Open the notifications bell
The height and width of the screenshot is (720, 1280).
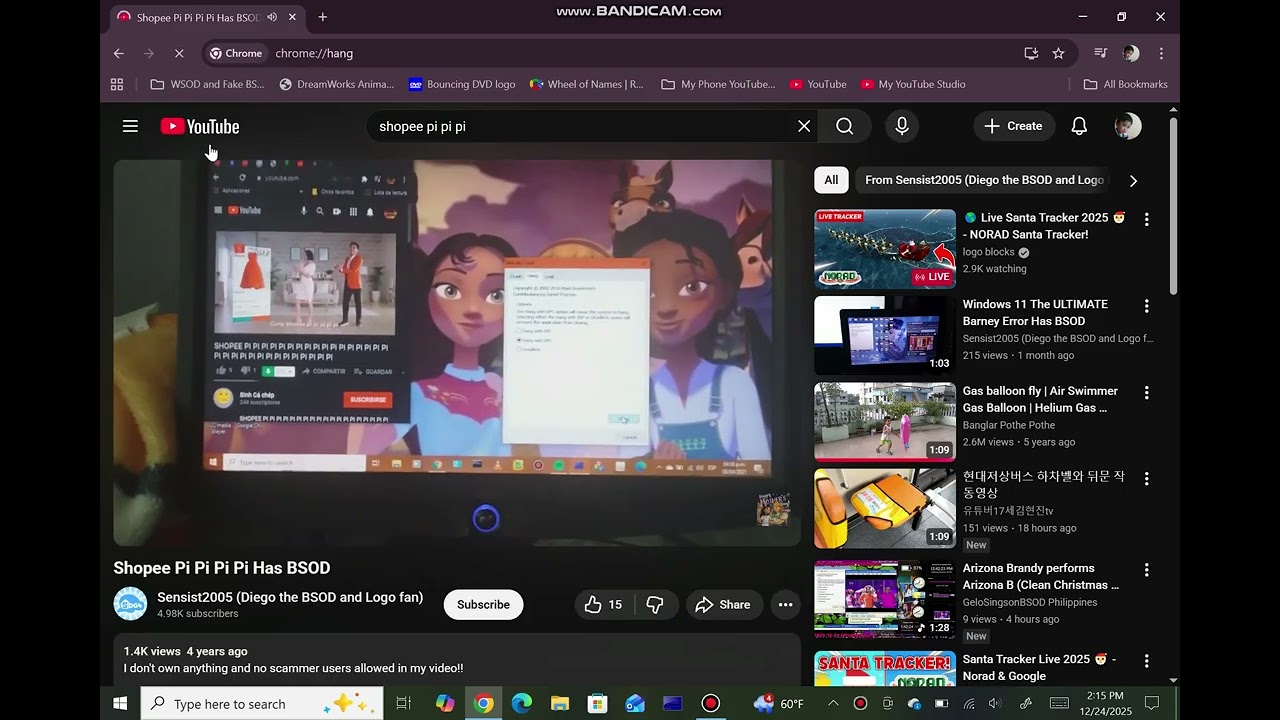click(1079, 126)
